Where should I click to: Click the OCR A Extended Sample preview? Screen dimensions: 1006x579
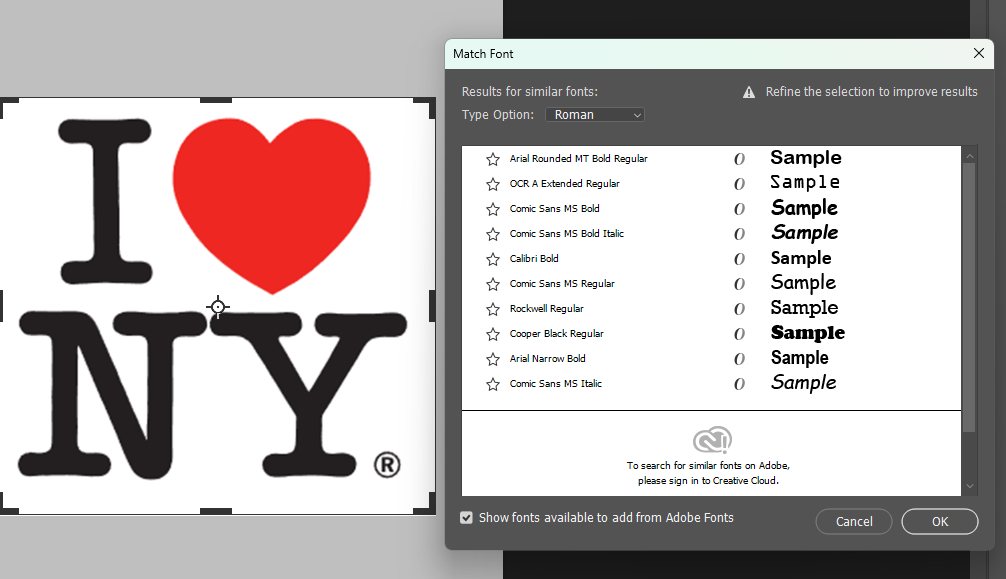[805, 183]
